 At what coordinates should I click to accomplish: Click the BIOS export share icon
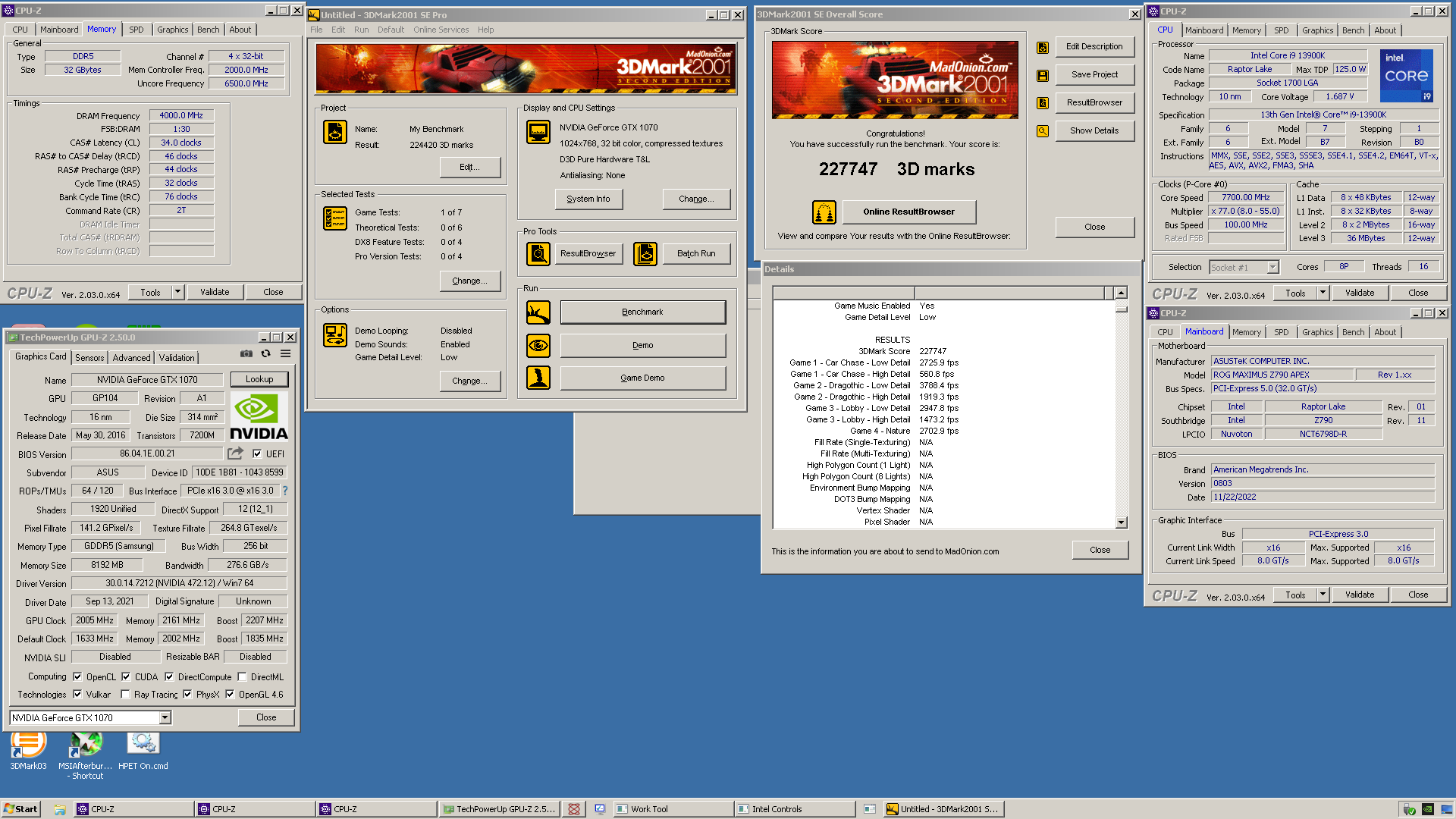(x=236, y=453)
